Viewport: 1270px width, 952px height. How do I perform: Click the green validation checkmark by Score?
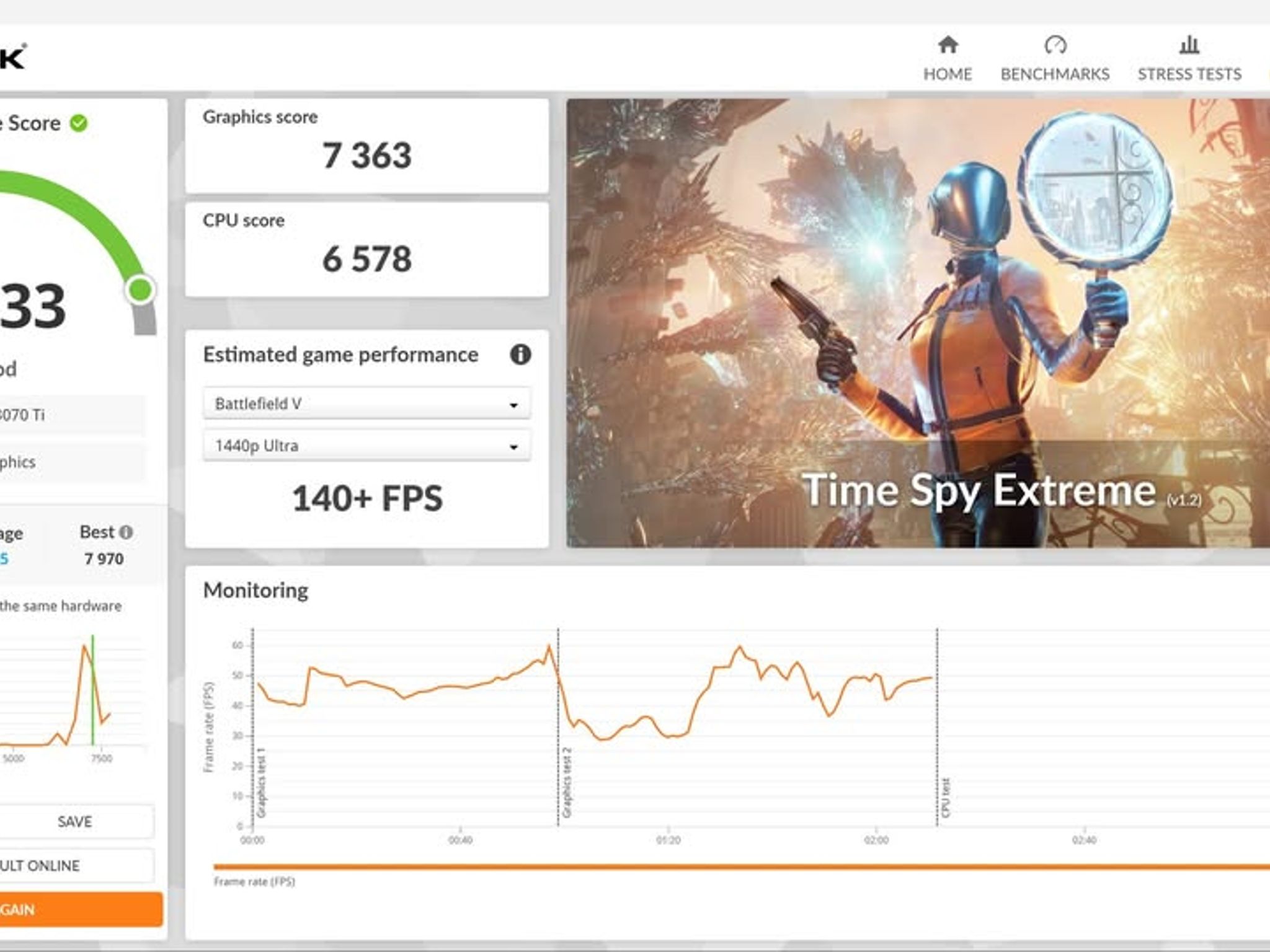[79, 123]
